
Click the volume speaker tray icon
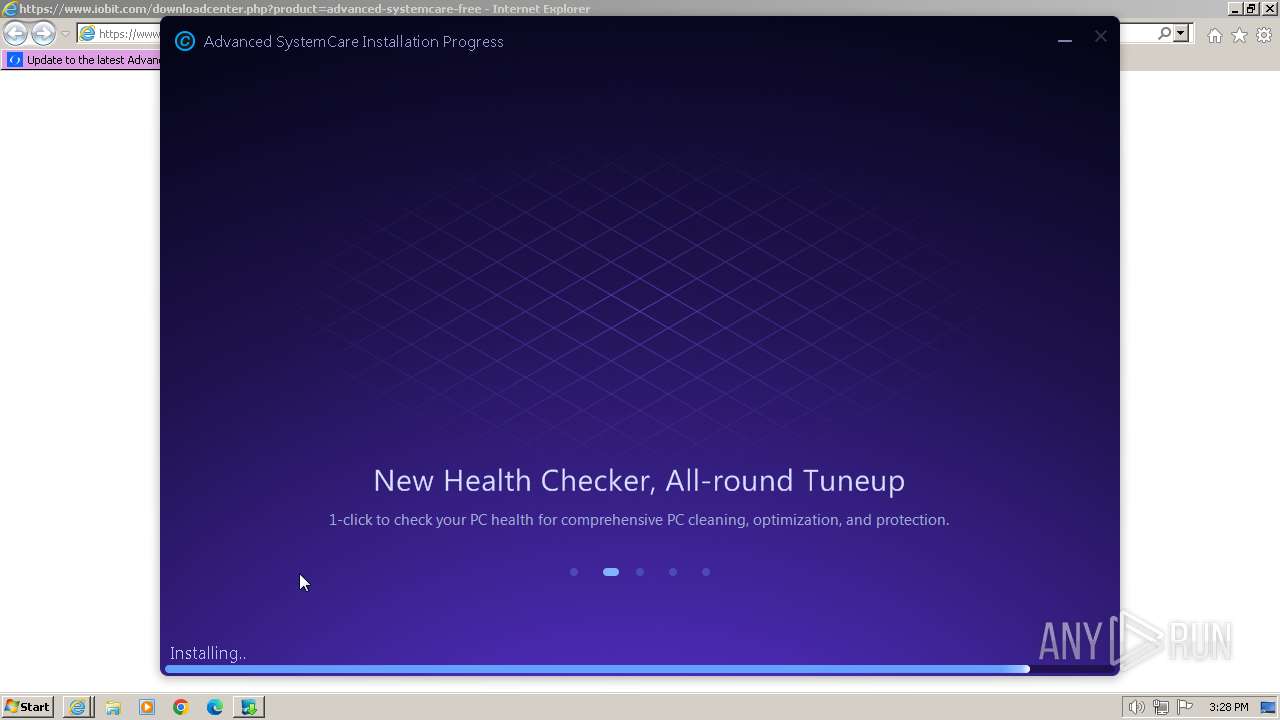(x=1137, y=707)
